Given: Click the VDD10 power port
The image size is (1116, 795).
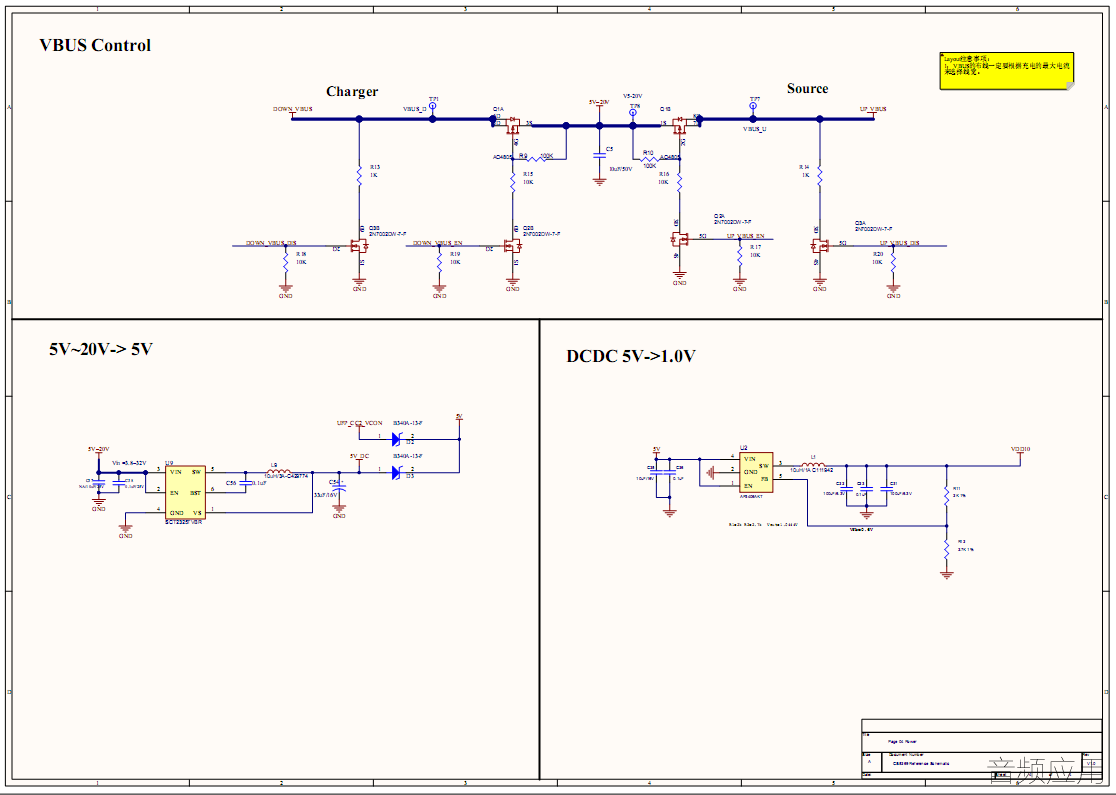Looking at the screenshot, I should (x=1020, y=453).
